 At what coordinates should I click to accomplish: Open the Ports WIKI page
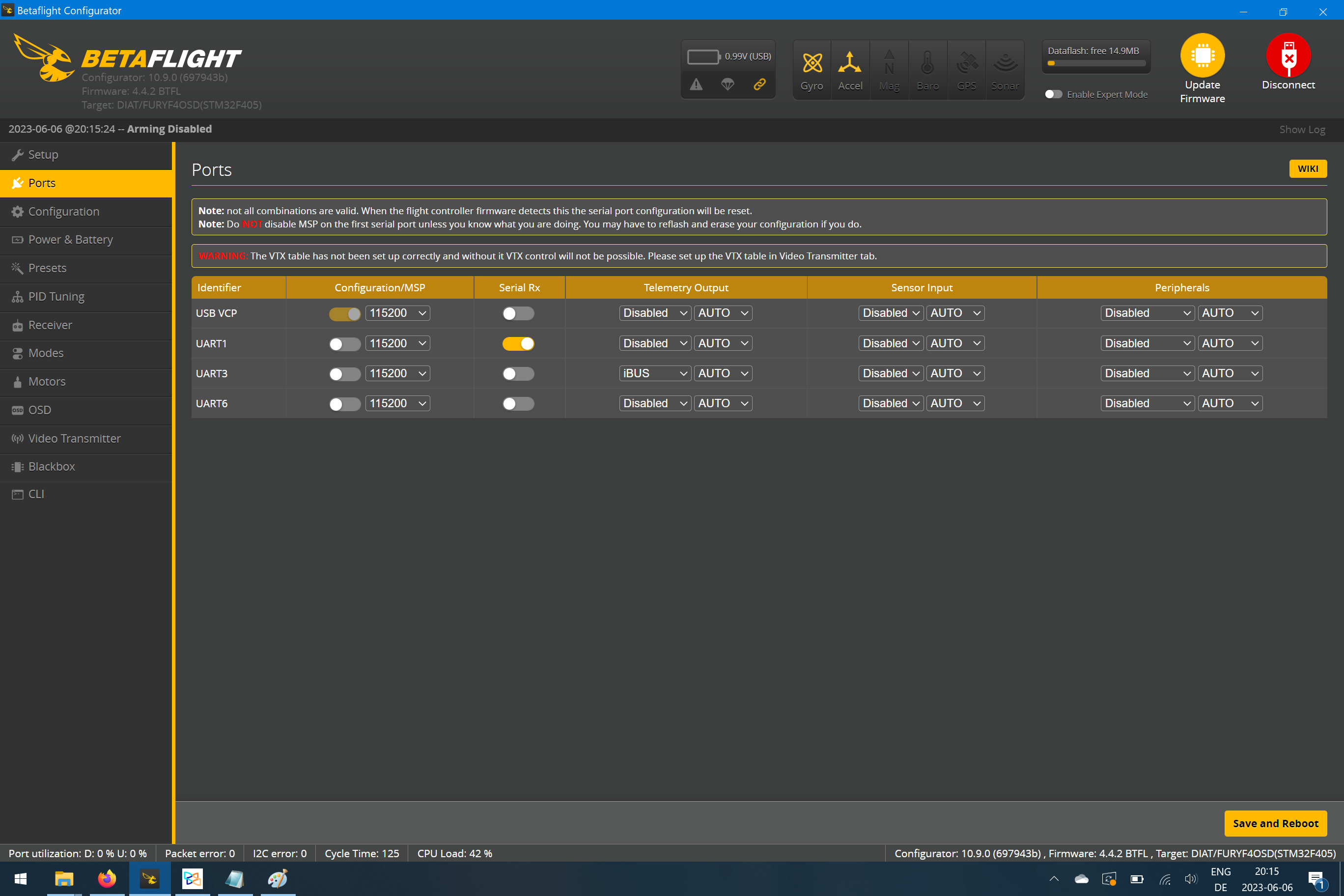coord(1308,168)
